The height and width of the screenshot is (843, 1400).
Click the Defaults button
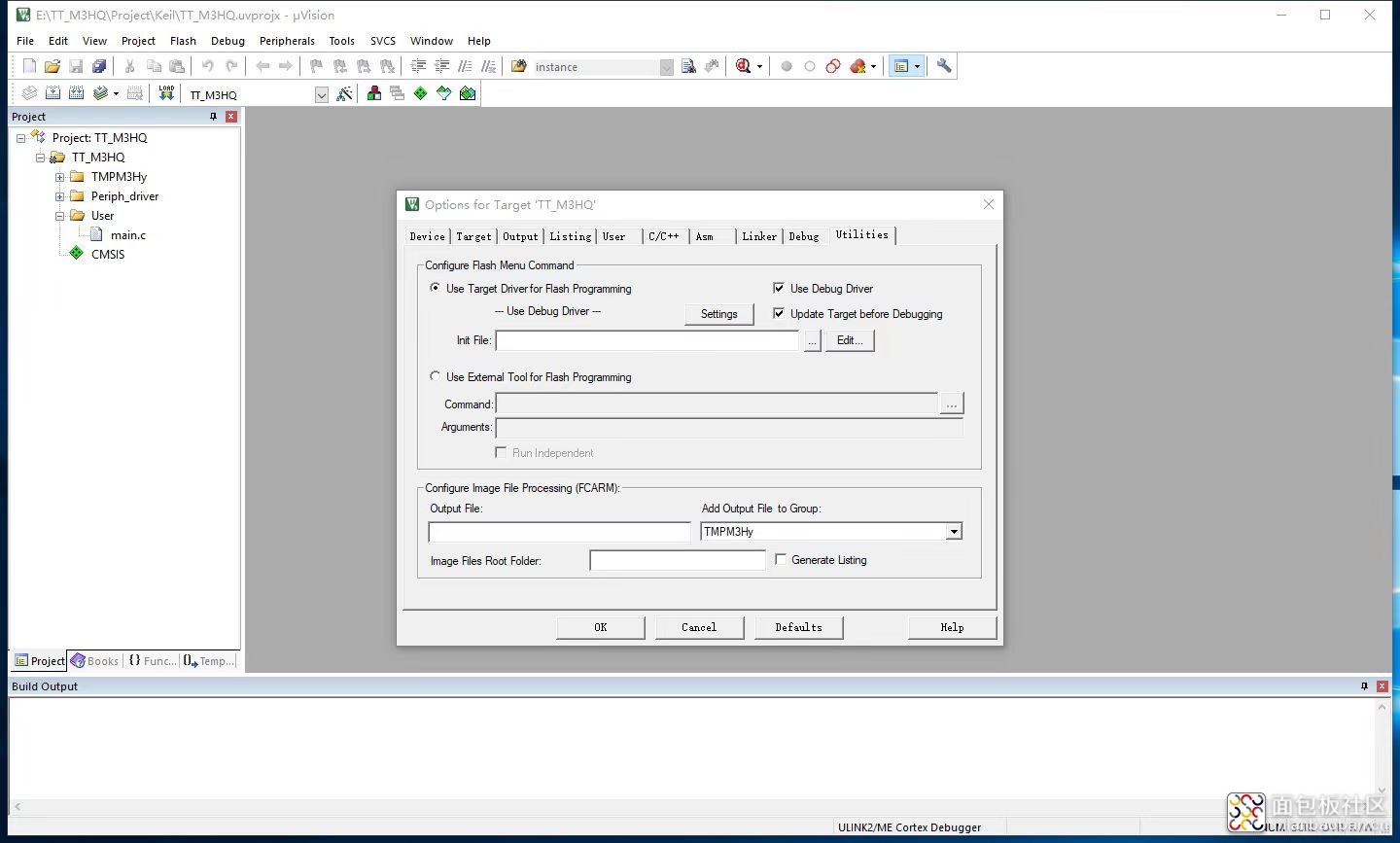798,627
